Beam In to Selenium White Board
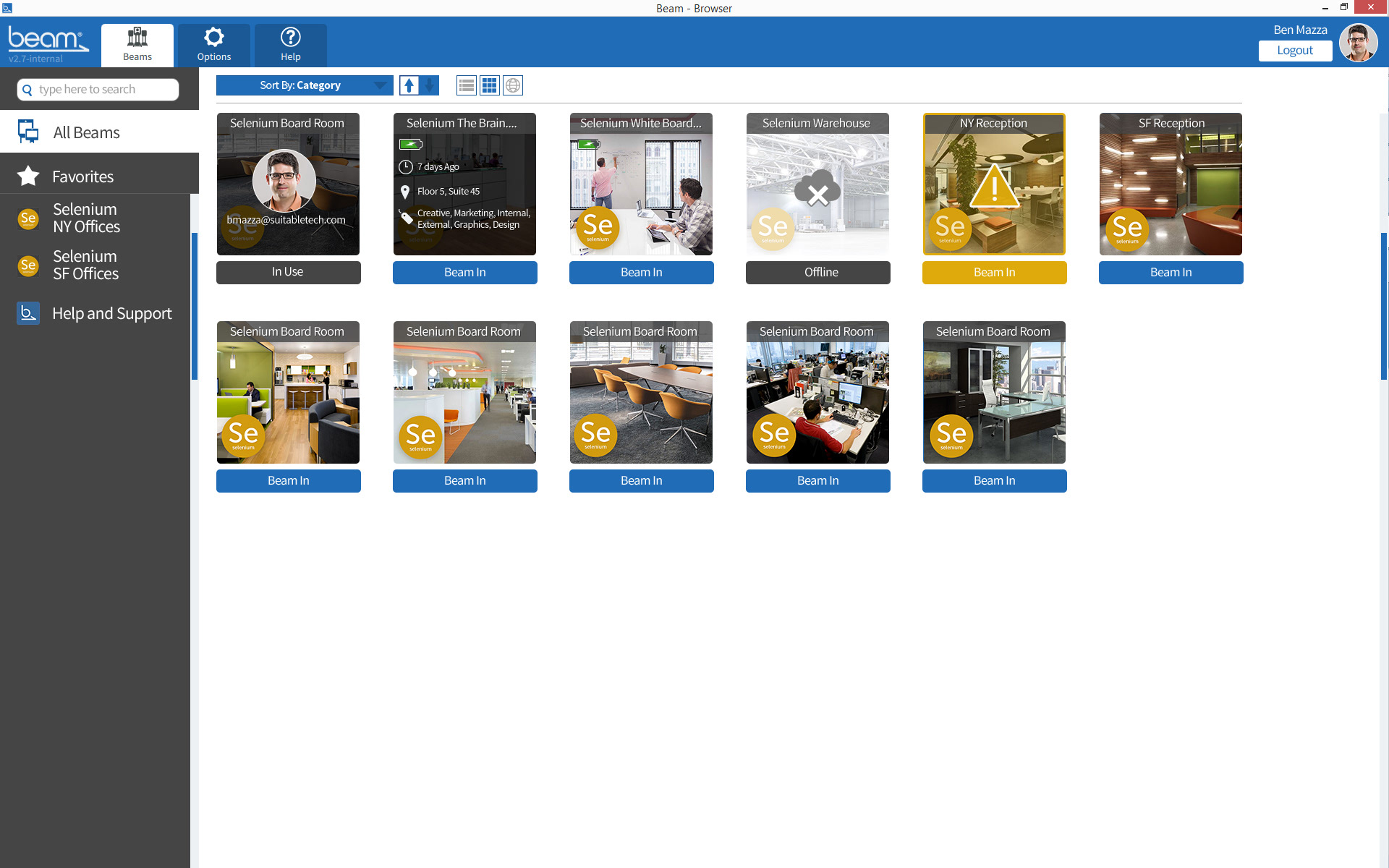 tap(641, 273)
